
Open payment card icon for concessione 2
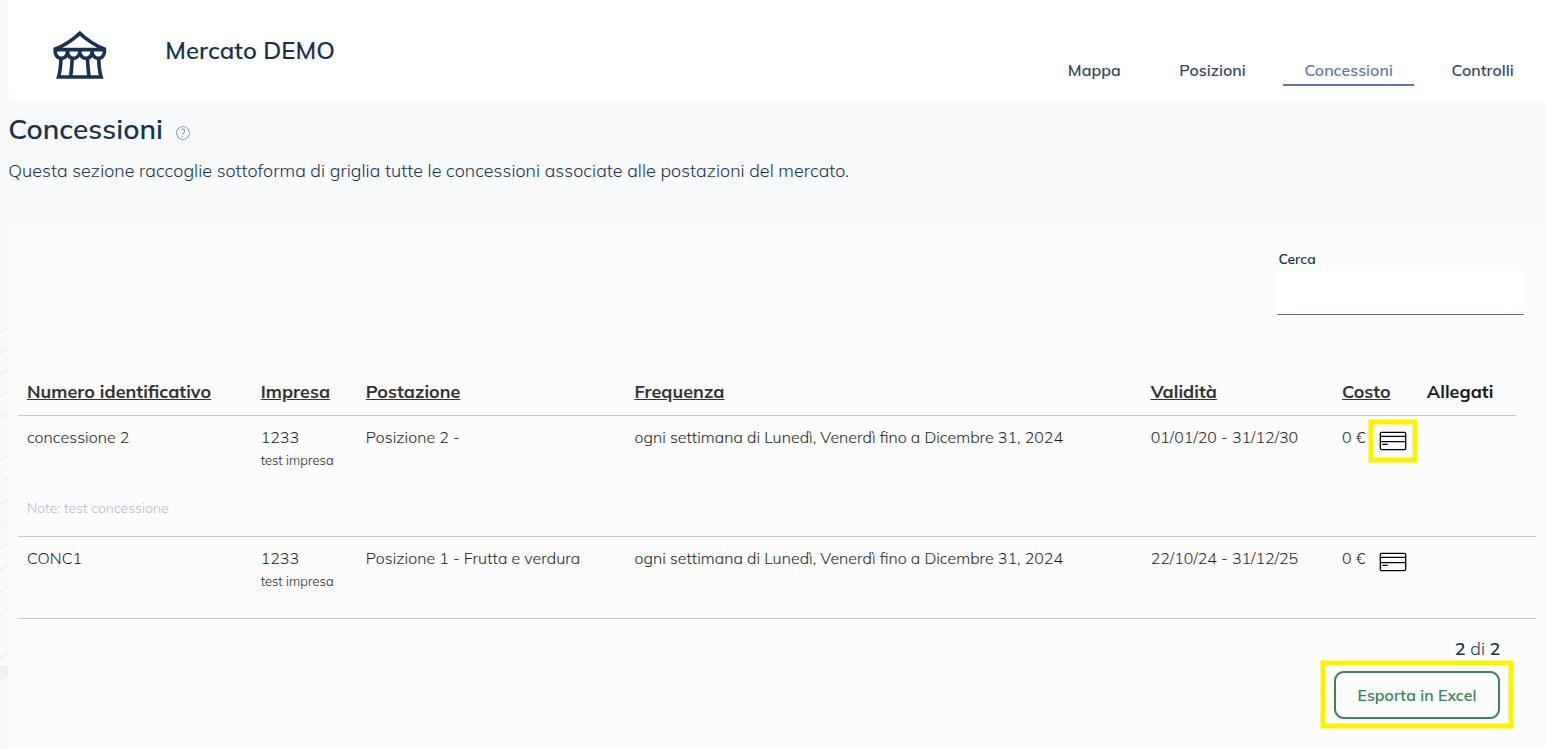[1393, 441]
